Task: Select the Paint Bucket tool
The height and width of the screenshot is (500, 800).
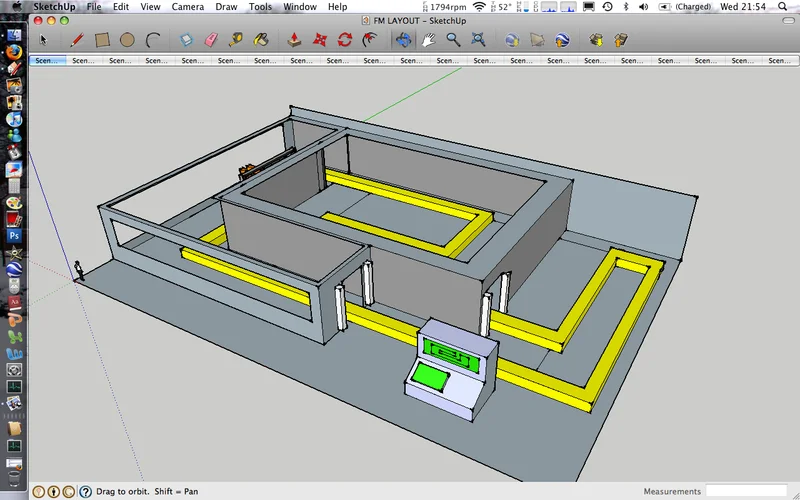Action: (261, 40)
